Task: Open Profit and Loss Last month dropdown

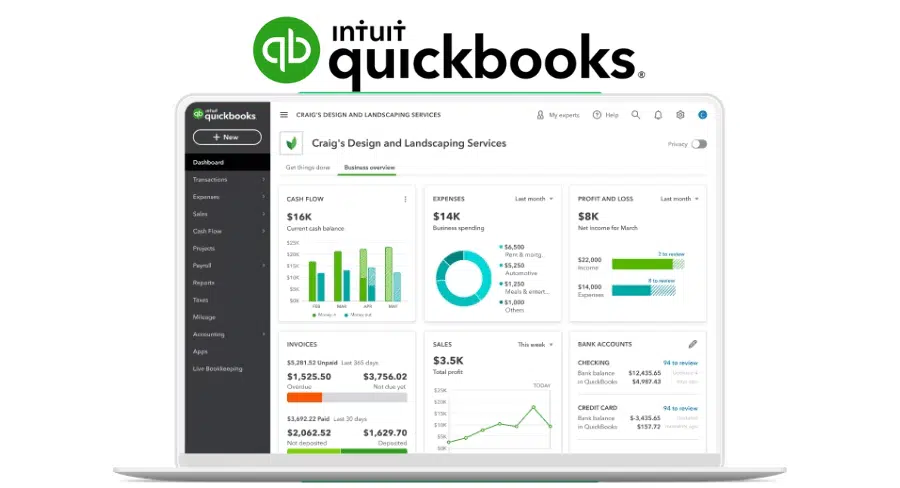Action: (680, 199)
